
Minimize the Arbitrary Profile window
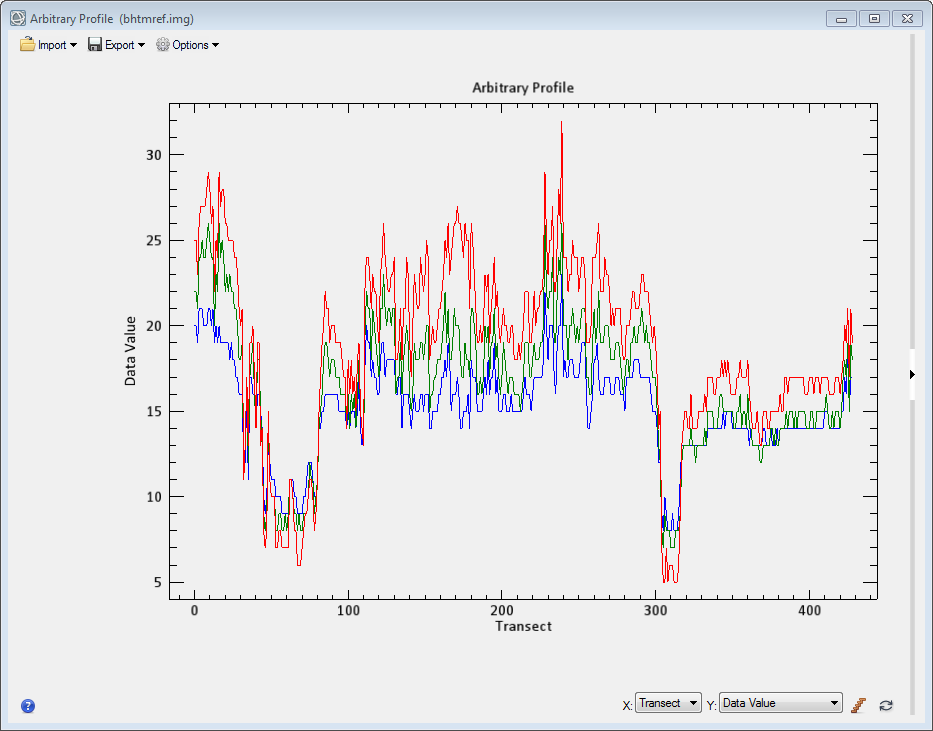click(x=842, y=18)
